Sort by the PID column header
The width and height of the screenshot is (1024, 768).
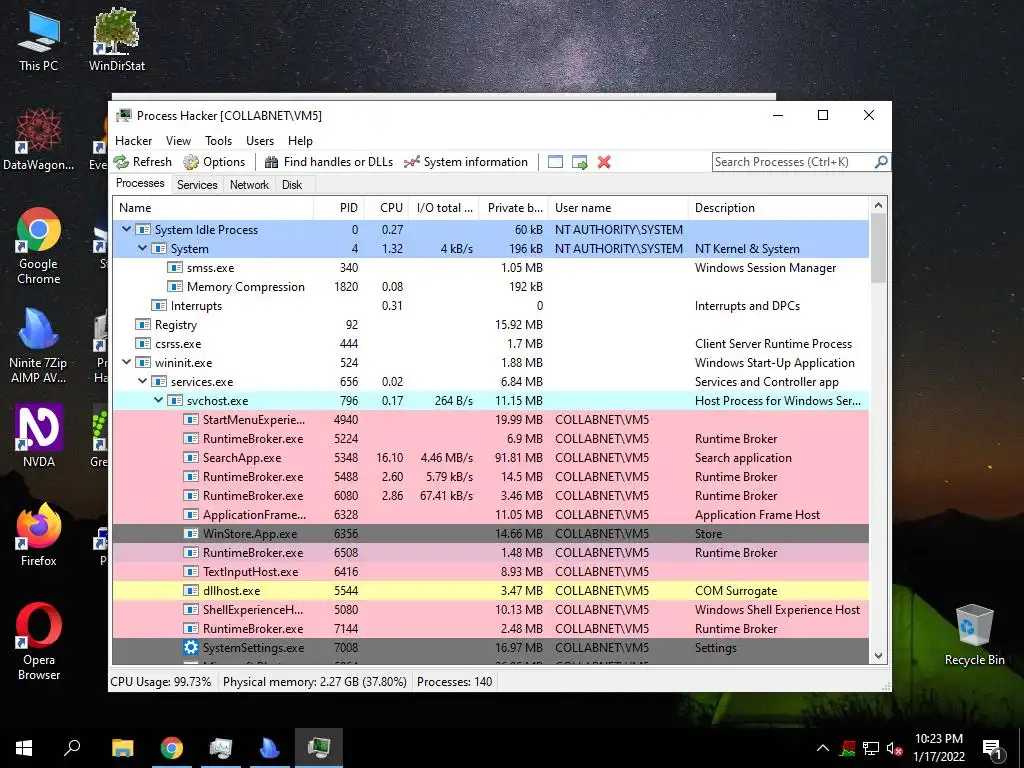(x=338, y=208)
